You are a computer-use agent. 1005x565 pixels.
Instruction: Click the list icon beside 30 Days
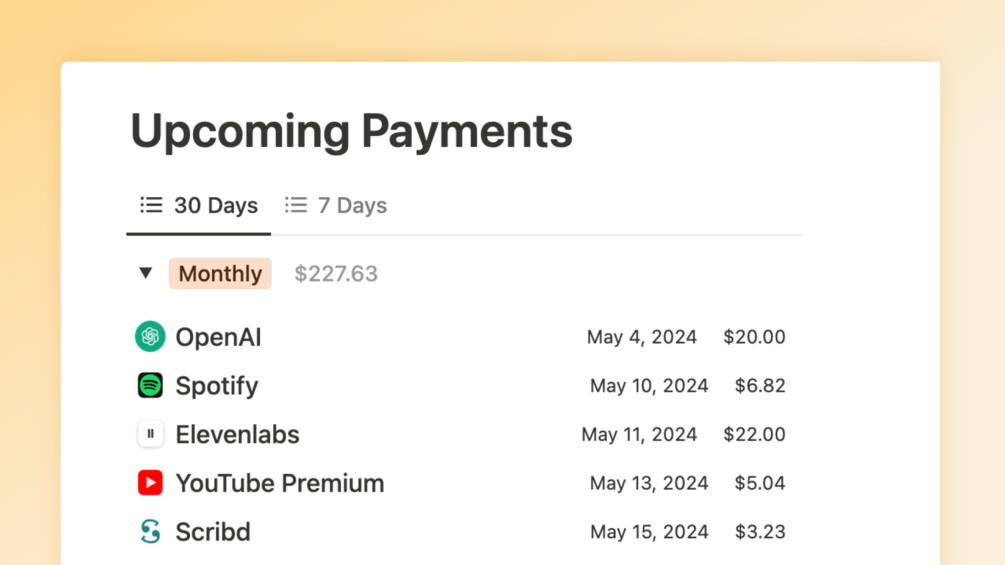[151, 205]
